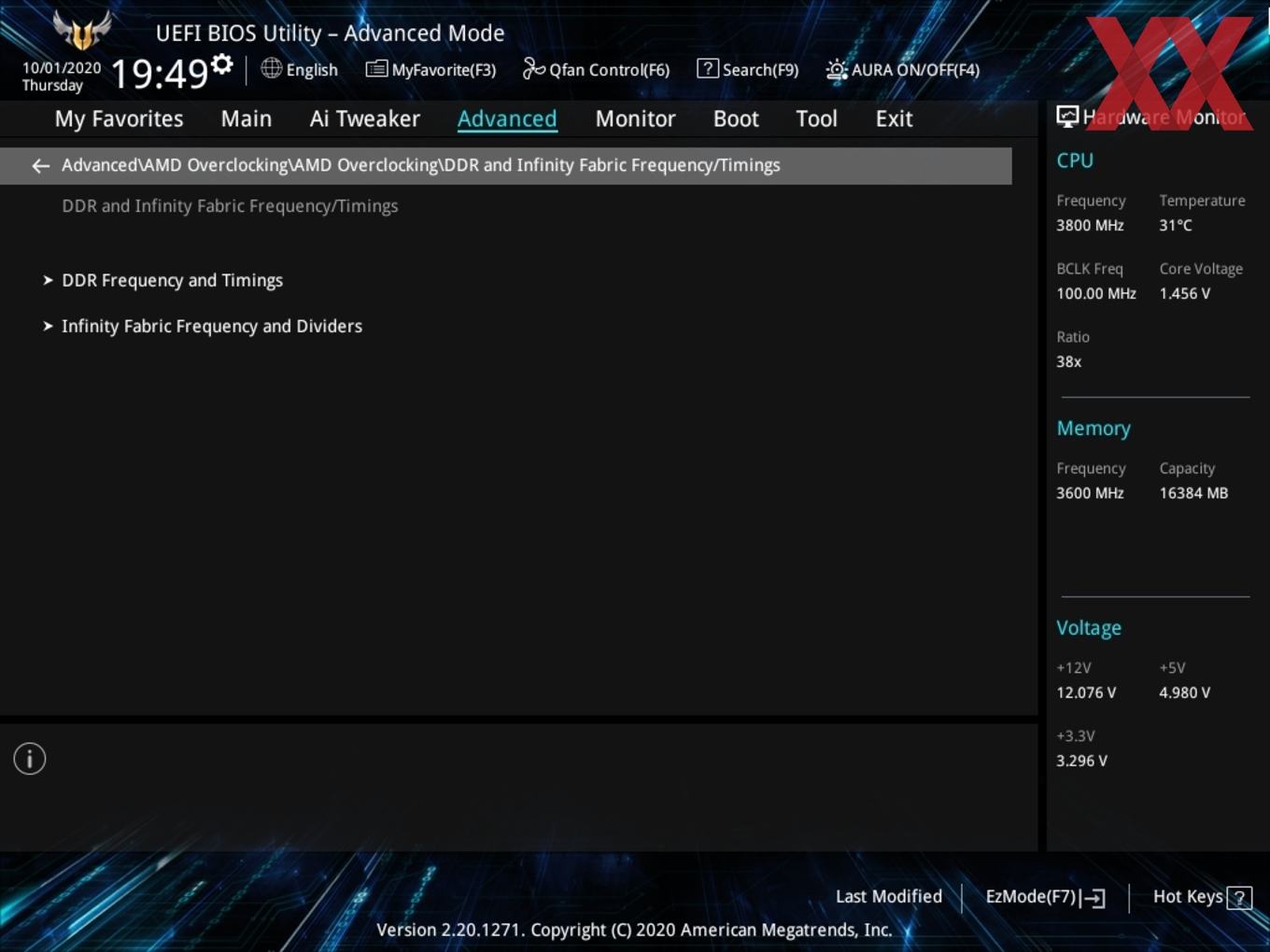Toggle the AURA lighting bulb icon
Image resolution: width=1270 pixels, height=952 pixels.
pyautogui.click(x=837, y=70)
